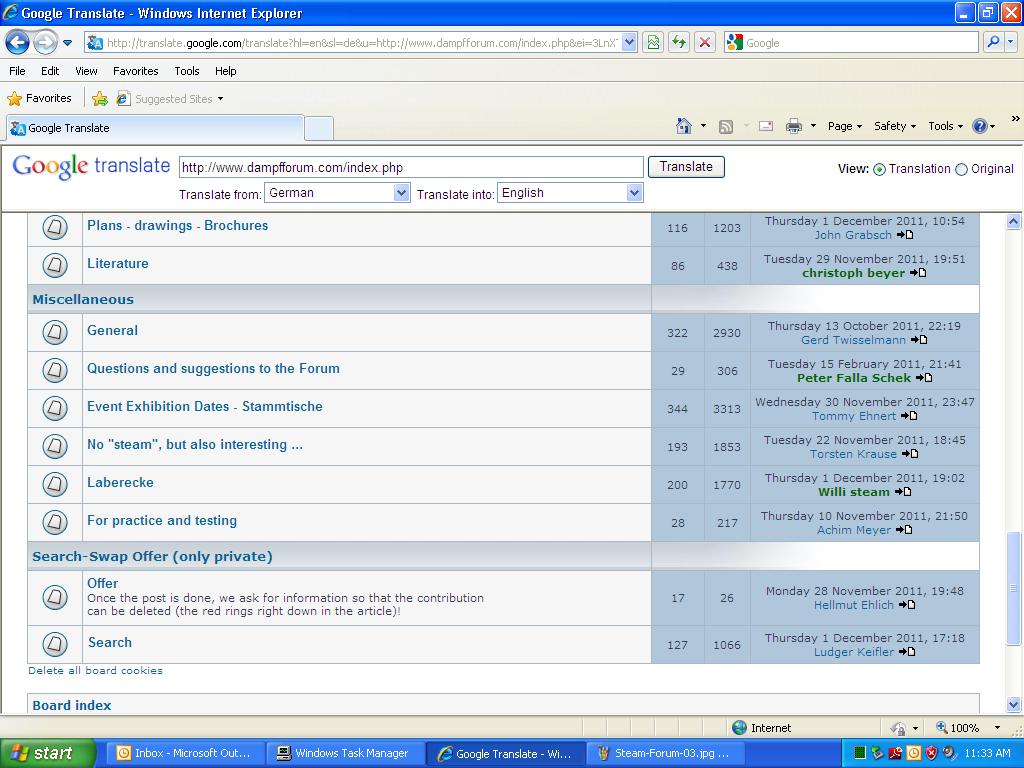This screenshot has width=1024, height=768.
Task: Click the Print icon in command bar
Action: coord(793,126)
